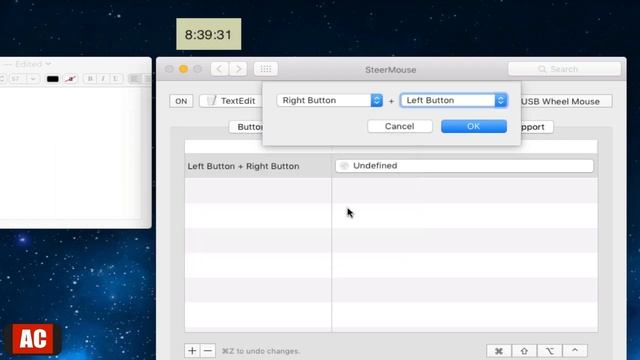The width and height of the screenshot is (640, 360).
Task: Toggle the Control modifier key button
Action: [575, 351]
